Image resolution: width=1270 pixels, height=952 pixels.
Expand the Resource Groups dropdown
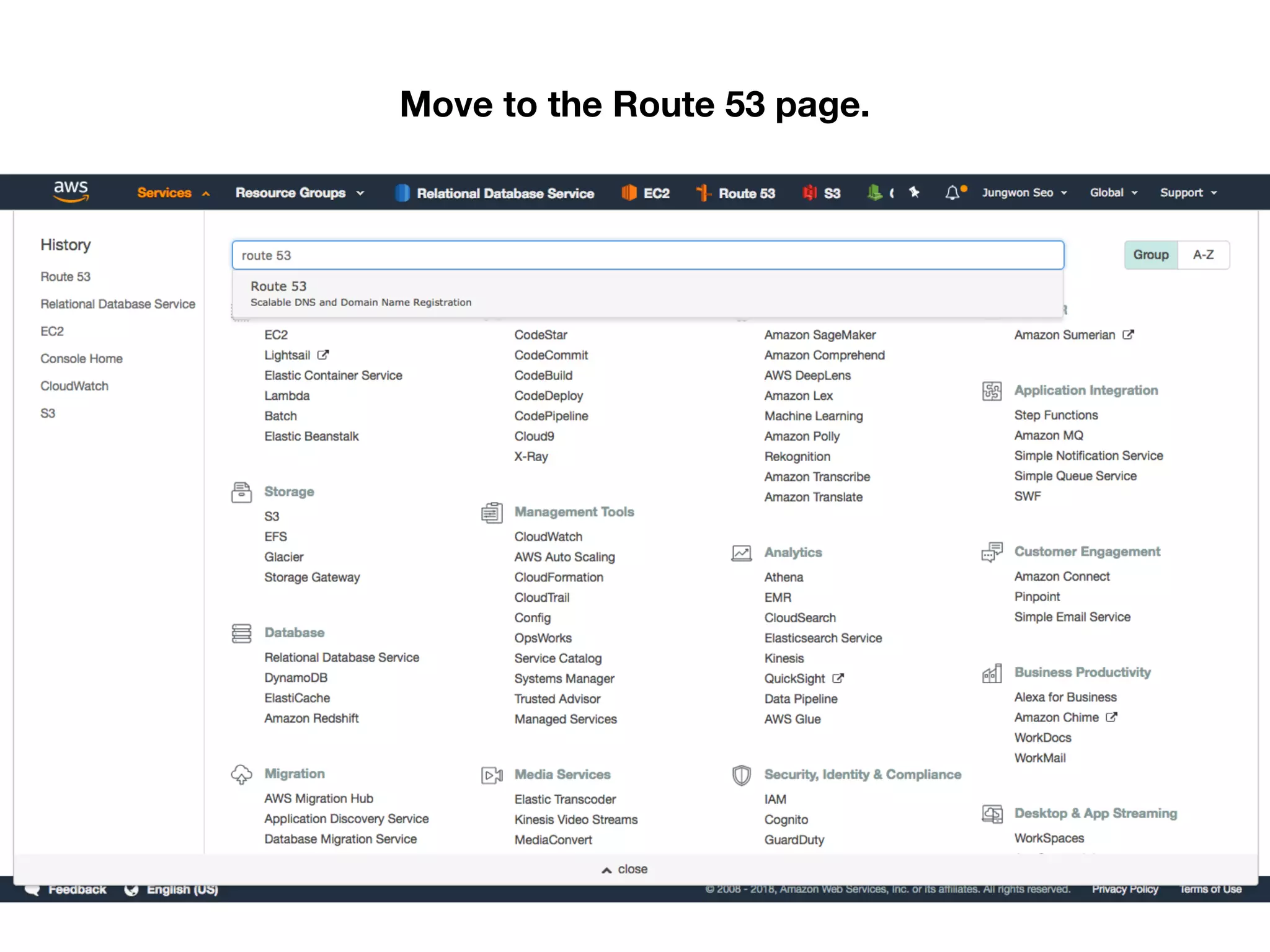click(x=300, y=193)
